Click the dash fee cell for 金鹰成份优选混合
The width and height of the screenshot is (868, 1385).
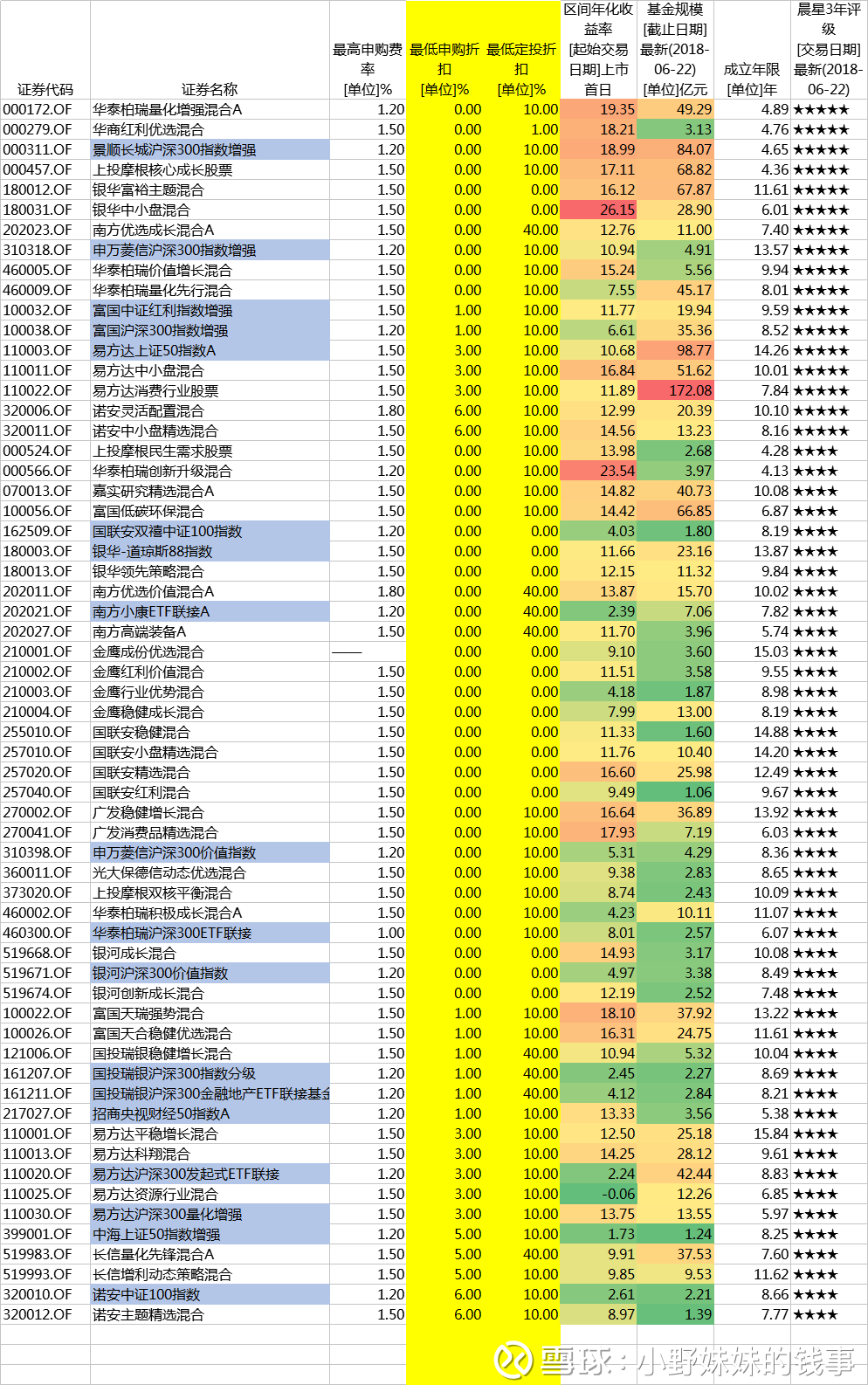coord(347,652)
